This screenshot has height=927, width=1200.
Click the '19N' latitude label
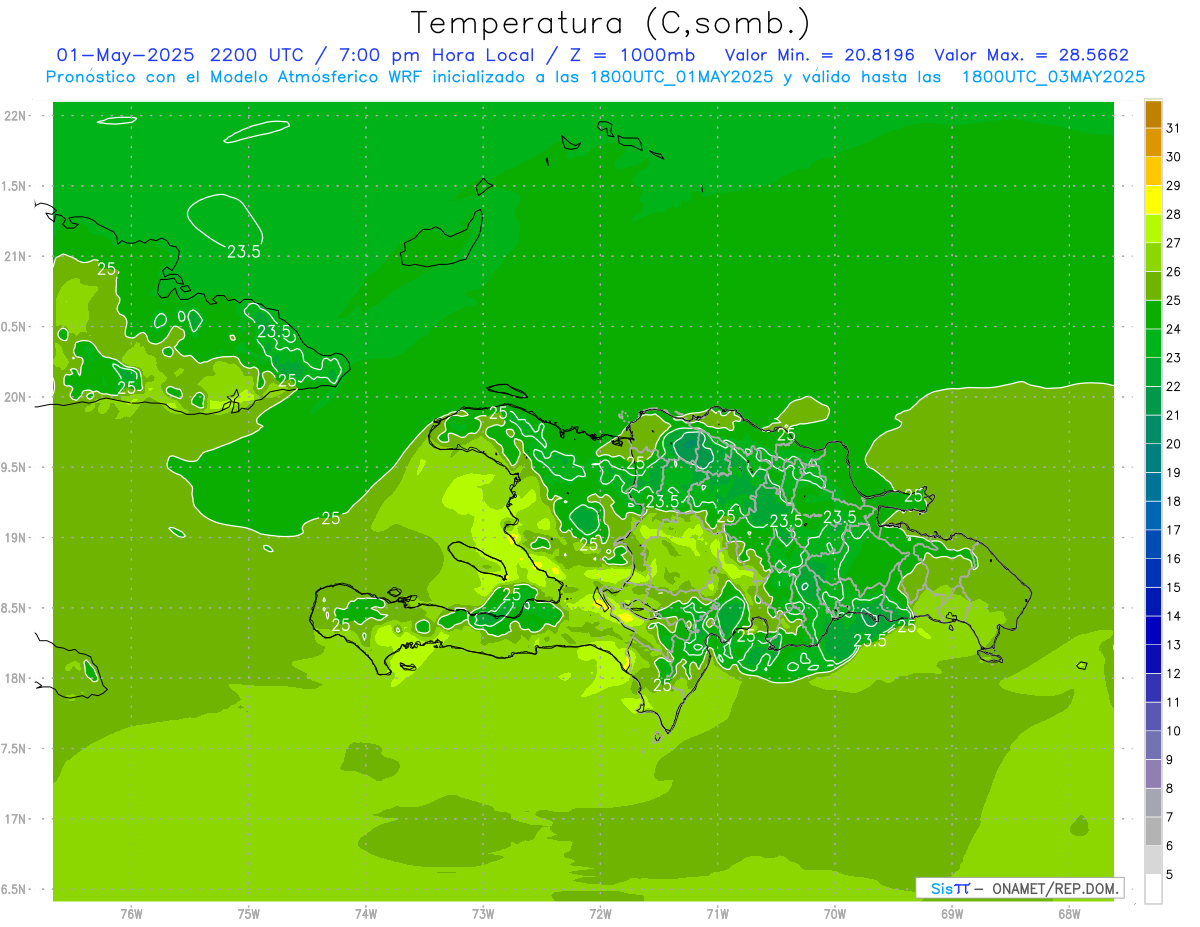point(14,538)
